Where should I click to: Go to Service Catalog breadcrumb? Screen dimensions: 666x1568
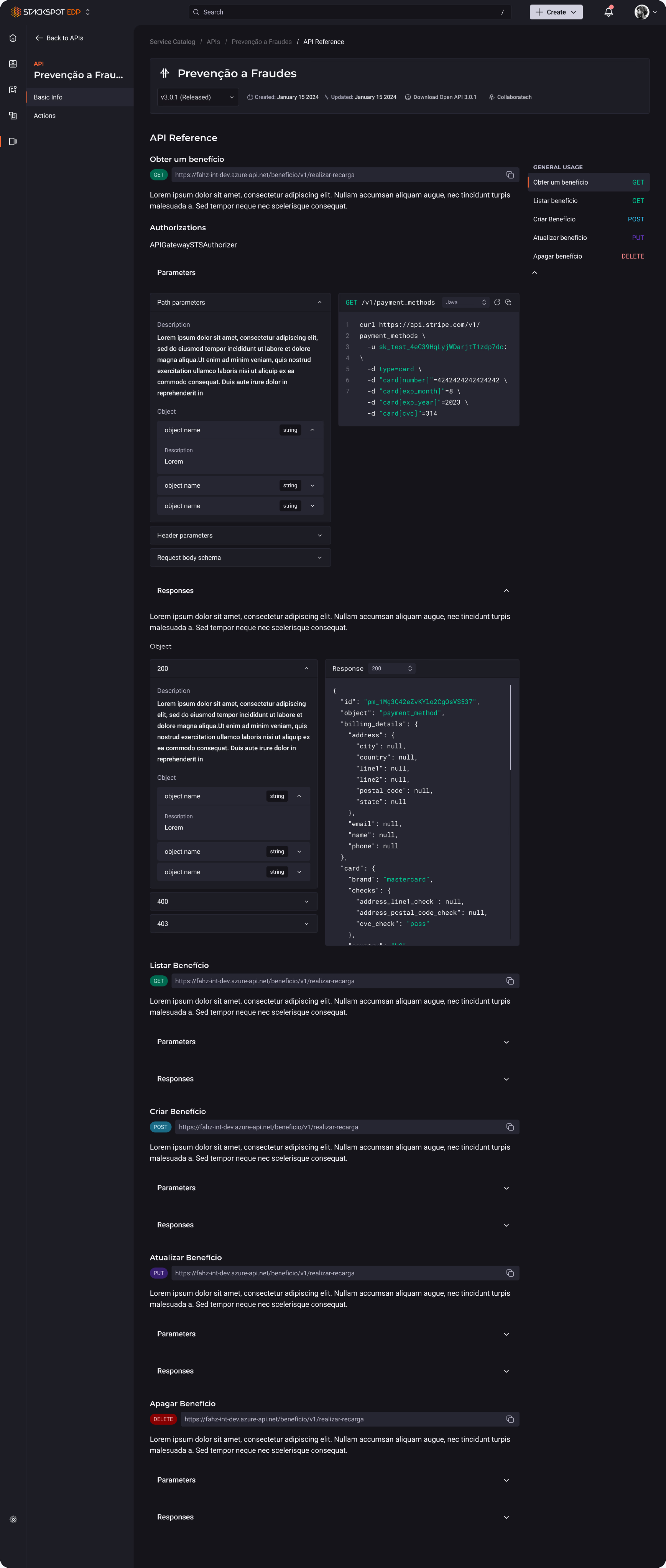[172, 42]
